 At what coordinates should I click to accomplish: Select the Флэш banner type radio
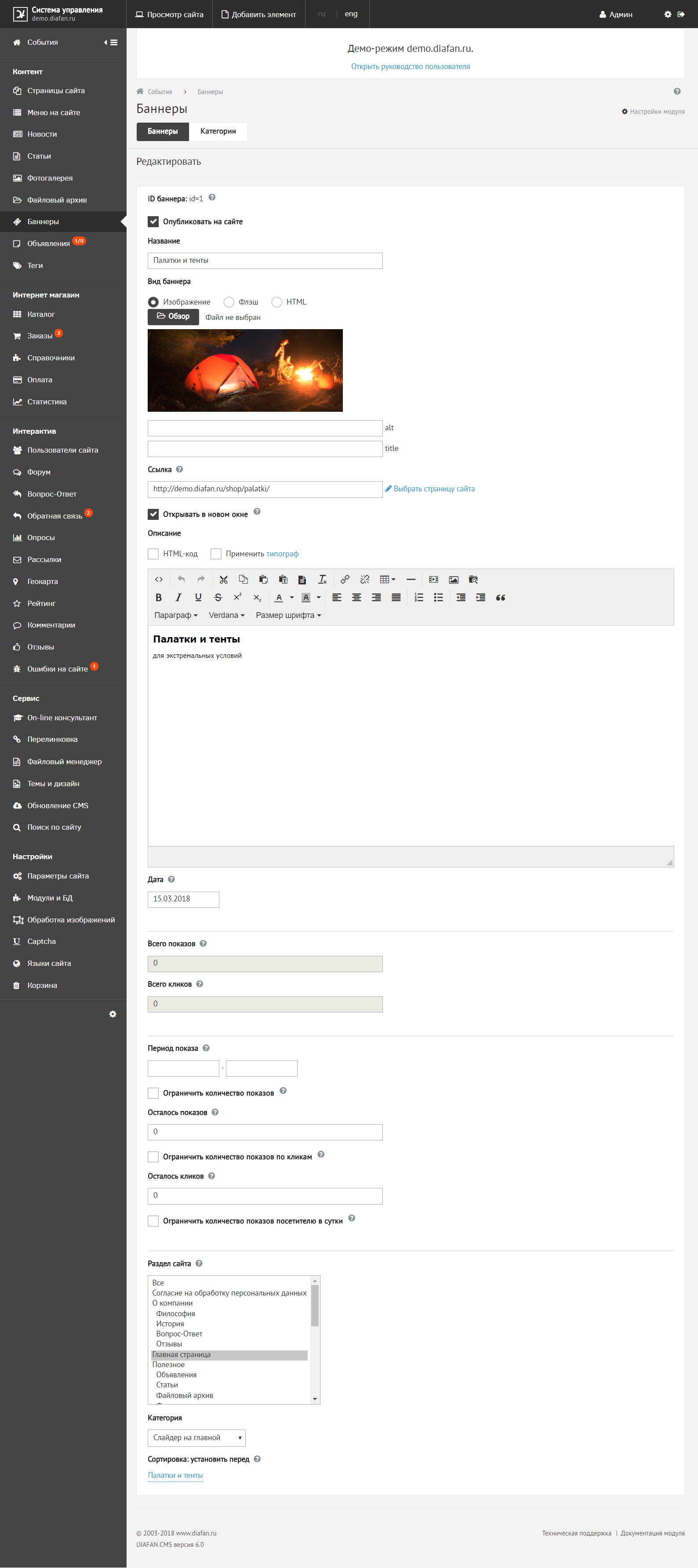(x=229, y=302)
